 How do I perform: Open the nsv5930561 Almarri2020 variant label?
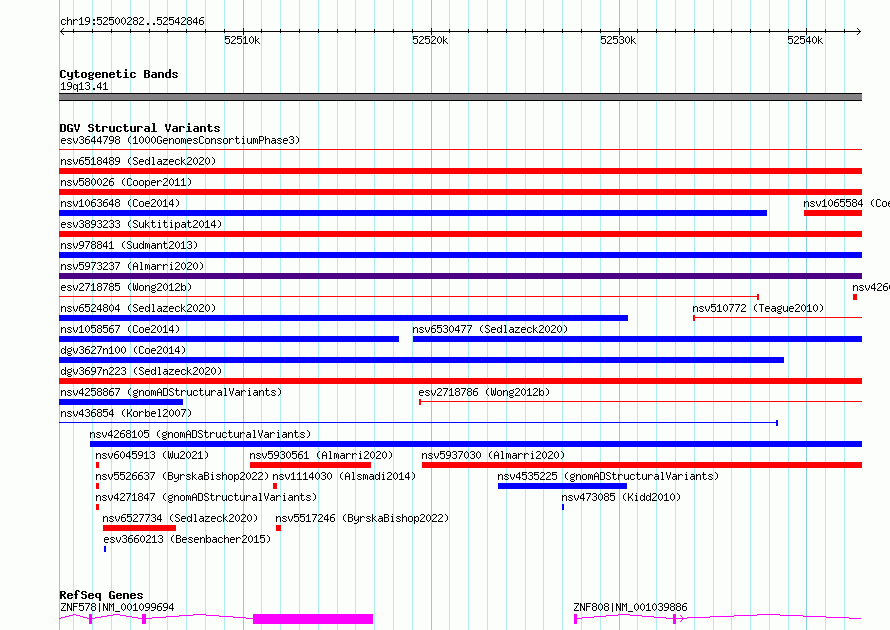(x=321, y=455)
